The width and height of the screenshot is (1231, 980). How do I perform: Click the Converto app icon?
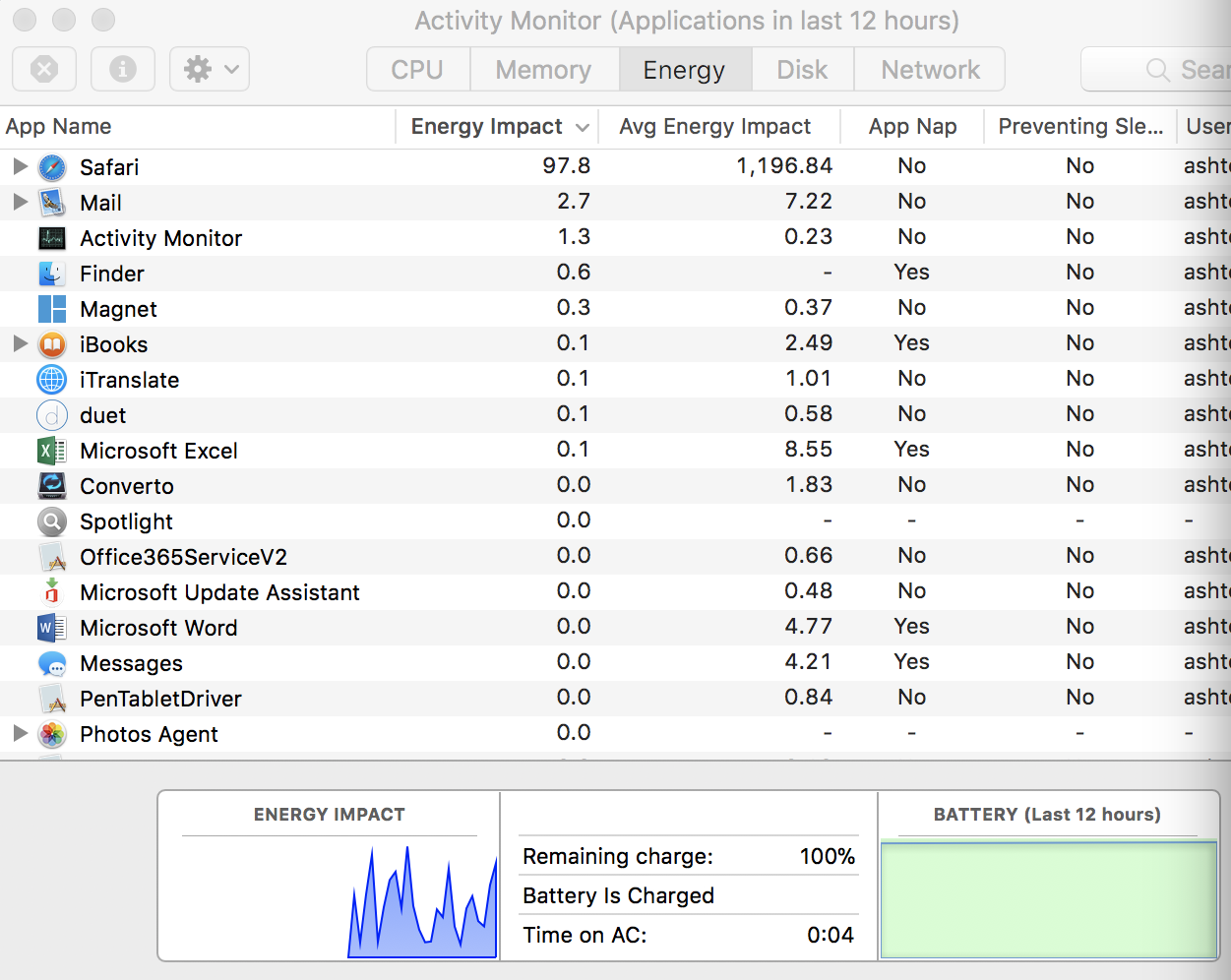[52, 486]
